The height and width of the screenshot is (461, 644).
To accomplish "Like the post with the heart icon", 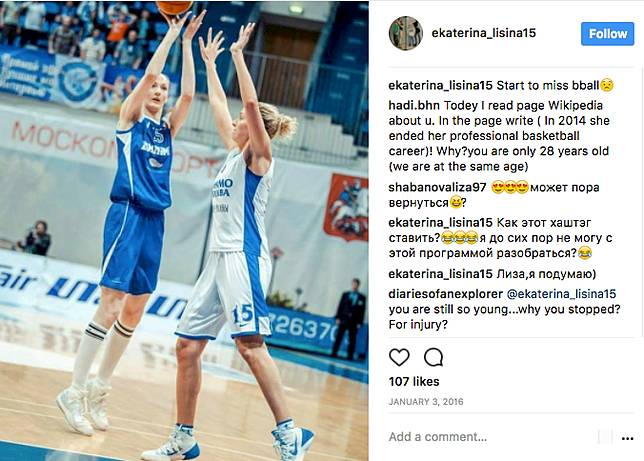I will coord(399,357).
